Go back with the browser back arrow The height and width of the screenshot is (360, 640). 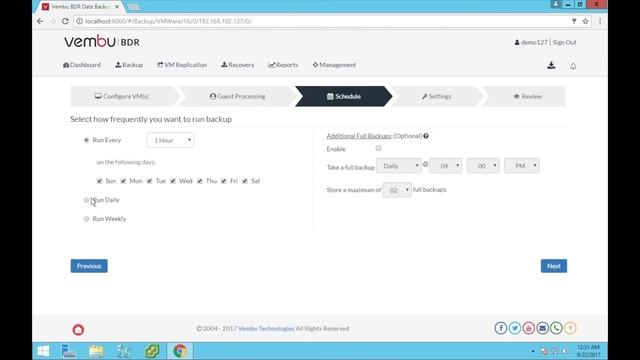coord(40,21)
